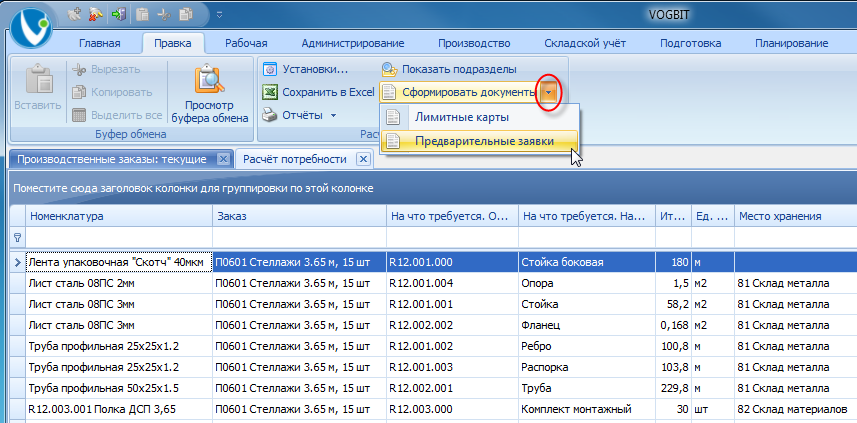Select the Лист сталь 08ПС 2мм cell
857x423 pixels.
pyautogui.click(x=119, y=283)
